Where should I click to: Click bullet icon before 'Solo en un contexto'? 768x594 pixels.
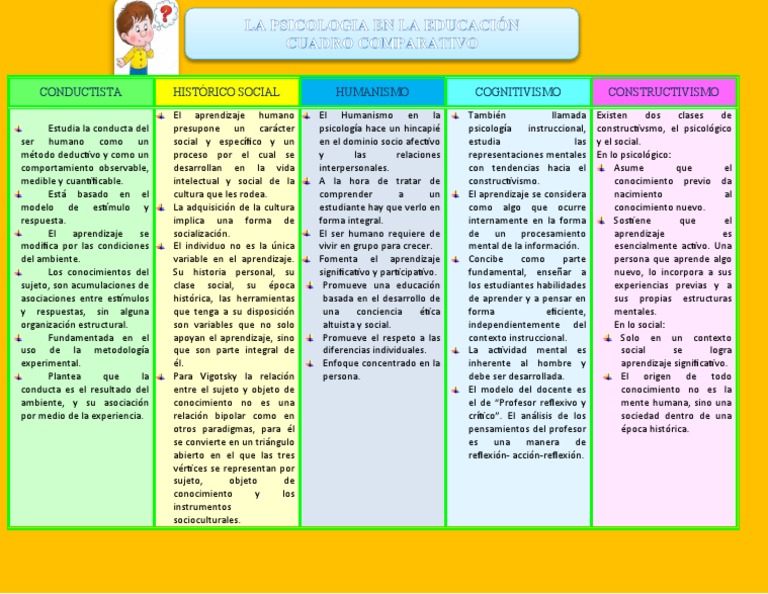pos(608,338)
